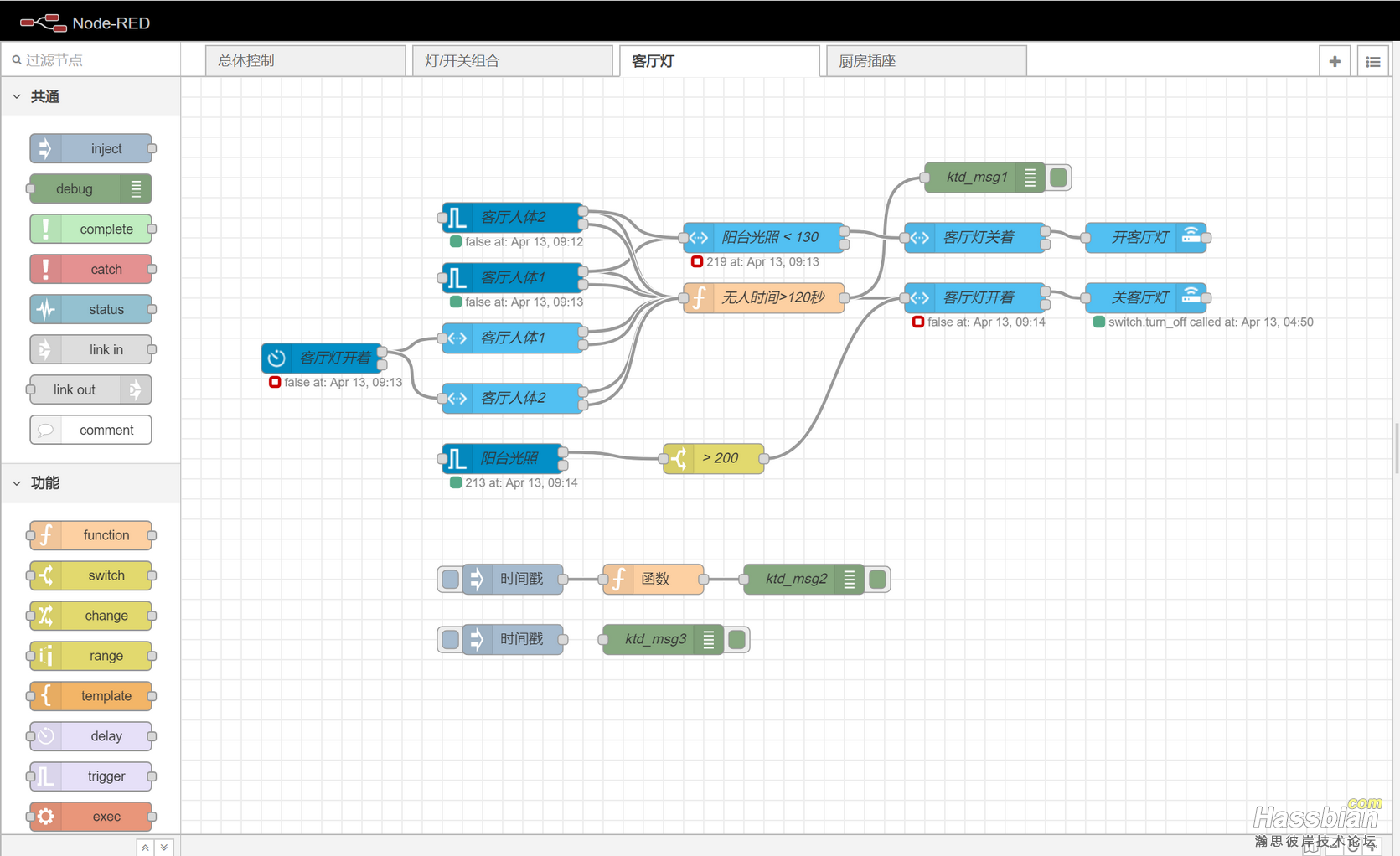The width and height of the screenshot is (1400, 856).
Task: Choose the exec node in palette
Action: click(x=90, y=817)
